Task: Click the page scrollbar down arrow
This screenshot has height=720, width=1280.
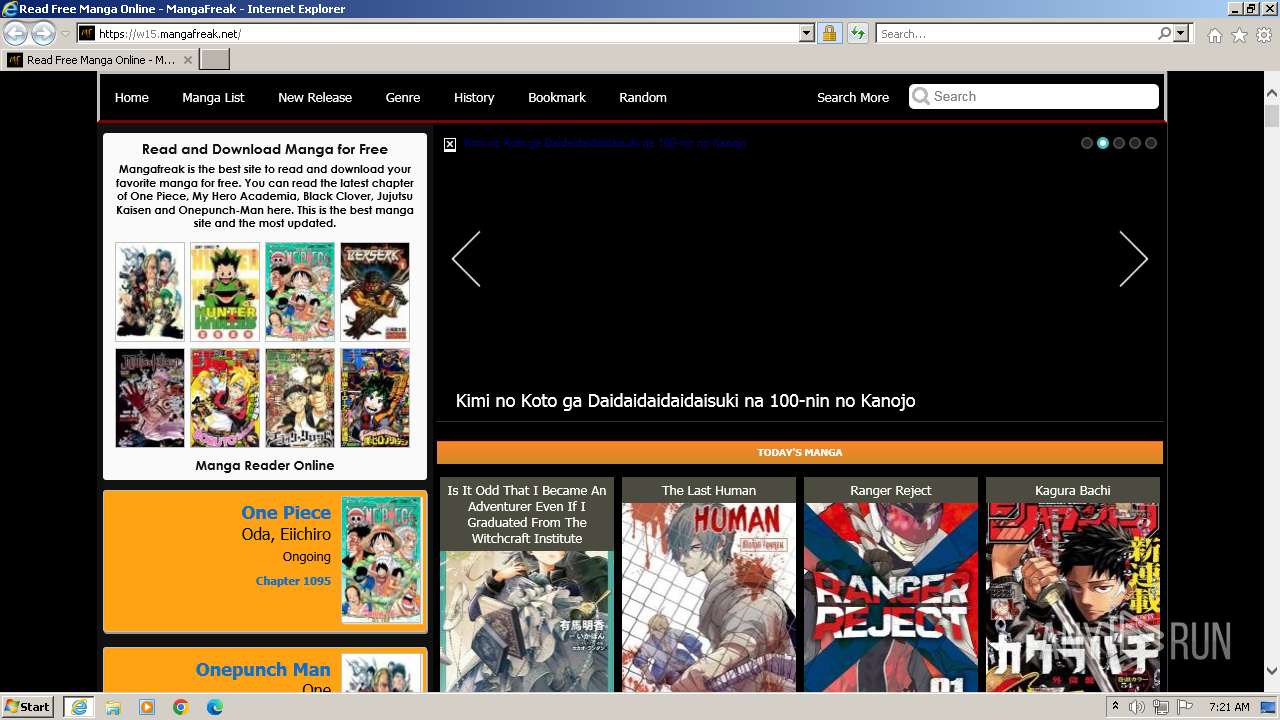Action: pyautogui.click(x=1272, y=671)
